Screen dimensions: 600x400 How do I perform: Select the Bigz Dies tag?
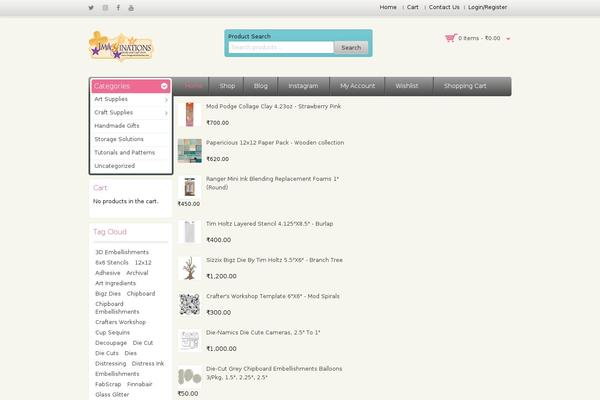(x=108, y=294)
